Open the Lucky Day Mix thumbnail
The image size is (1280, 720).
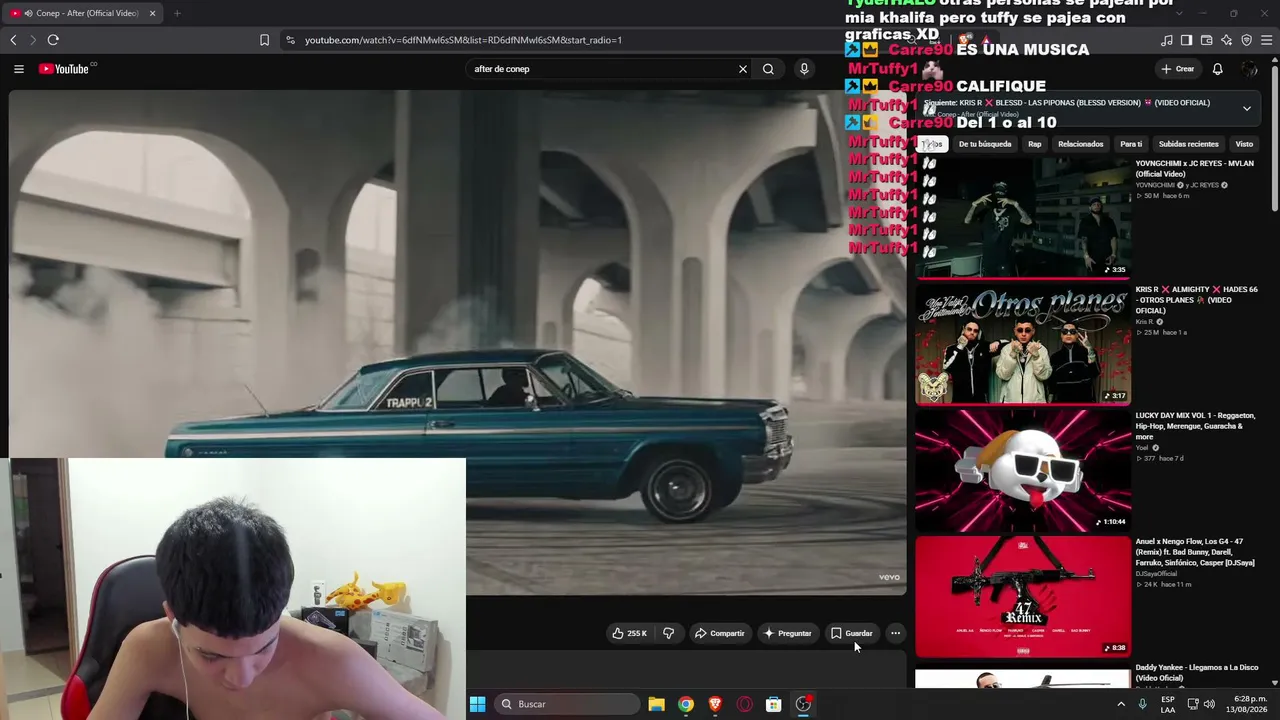click(x=1023, y=470)
